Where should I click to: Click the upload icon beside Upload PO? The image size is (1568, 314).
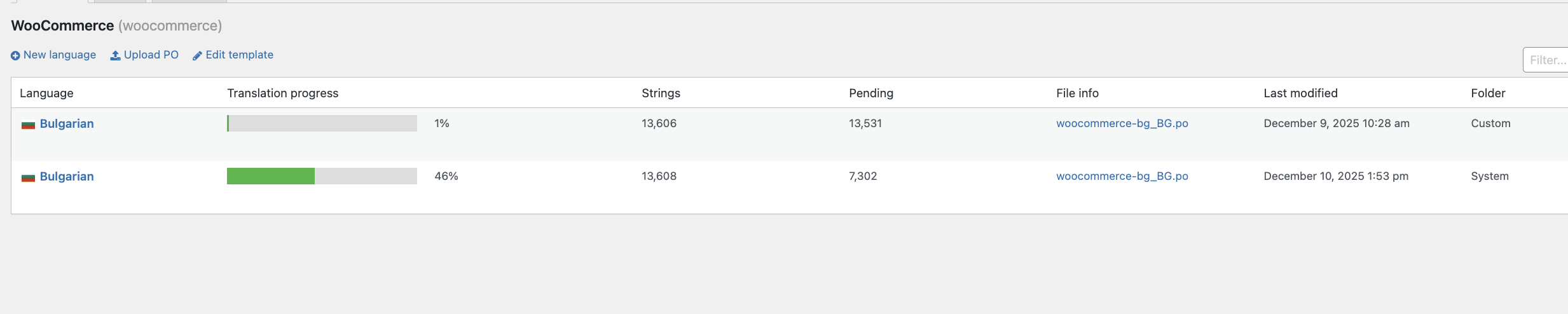tap(115, 56)
